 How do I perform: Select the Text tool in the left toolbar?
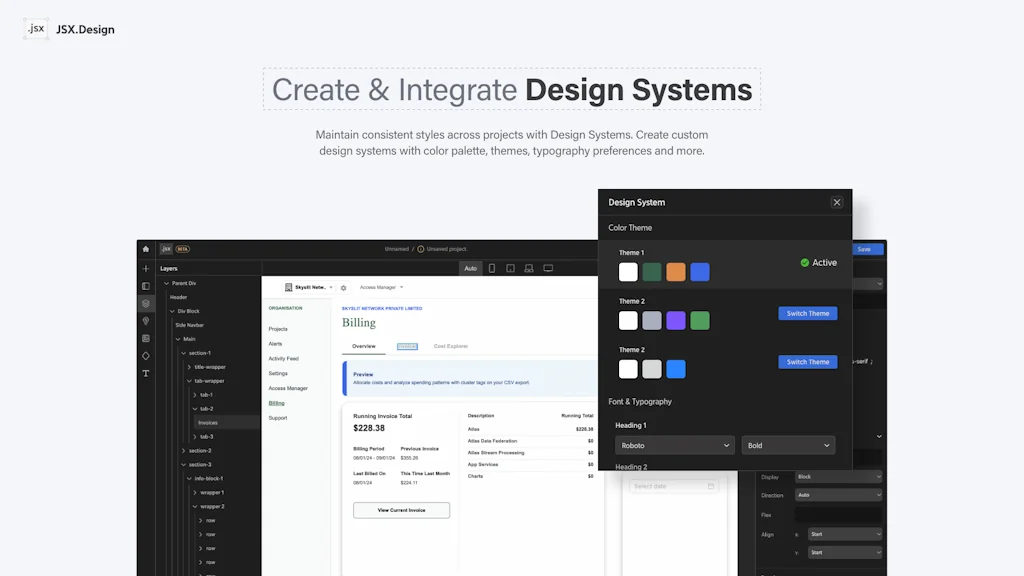[x=145, y=373]
